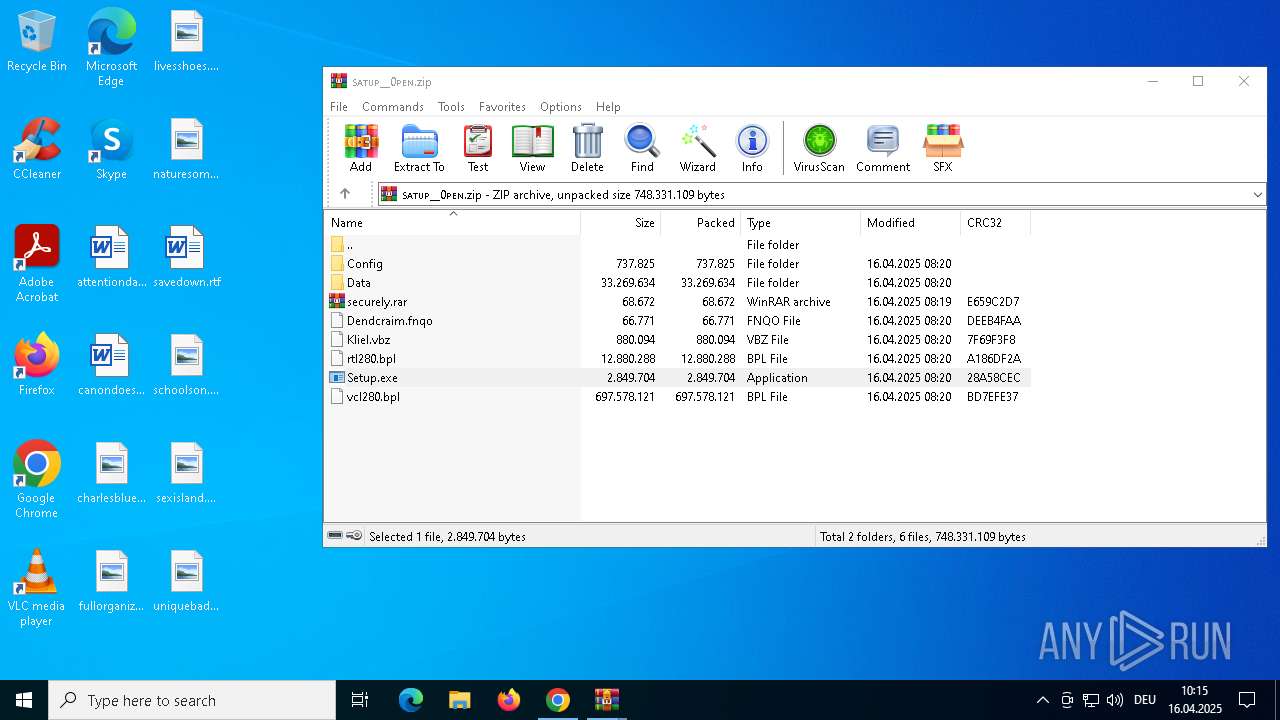Image resolution: width=1280 pixels, height=720 pixels.
Task: Click the Task View taskbar button
Action: click(360, 700)
